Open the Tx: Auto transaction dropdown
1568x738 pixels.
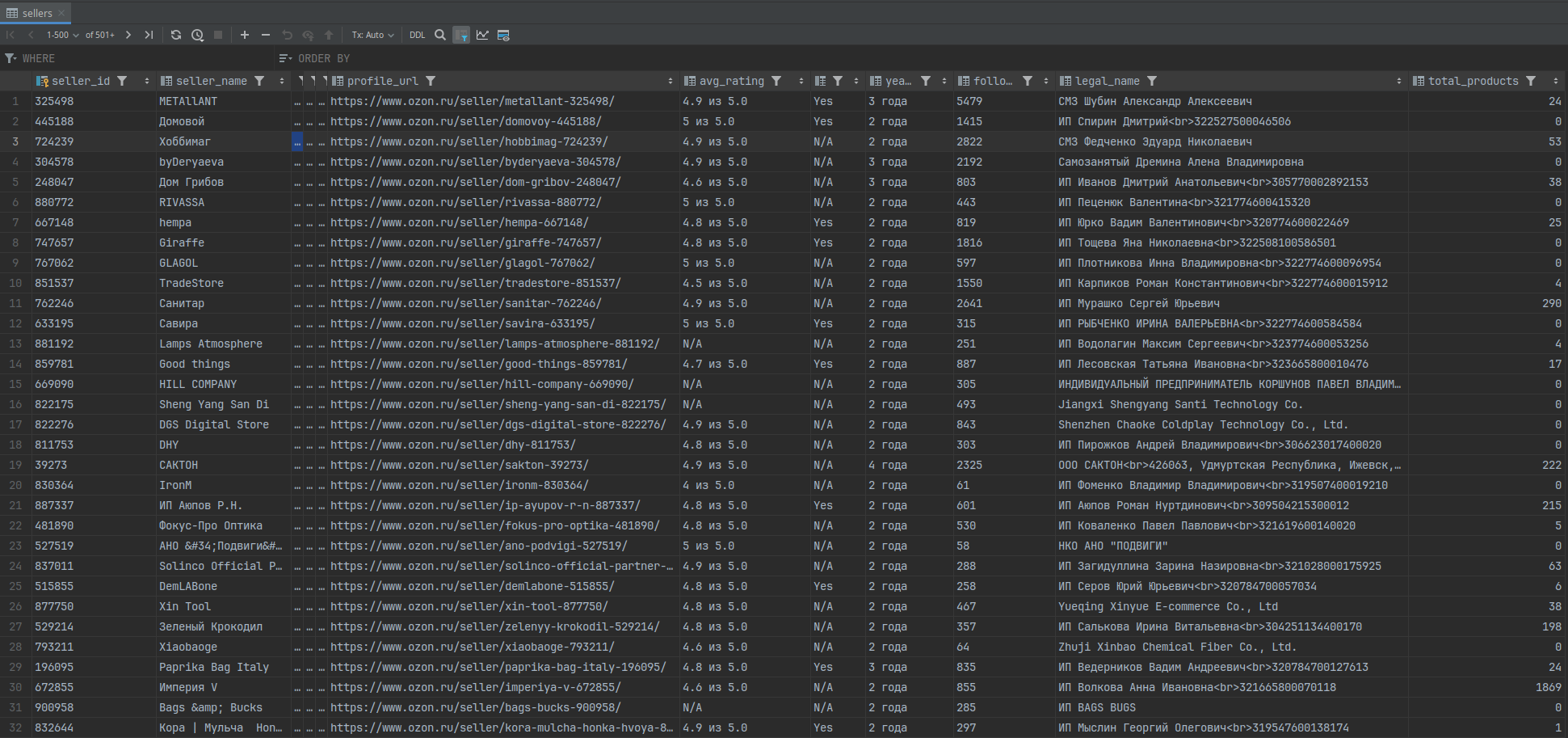tap(372, 35)
